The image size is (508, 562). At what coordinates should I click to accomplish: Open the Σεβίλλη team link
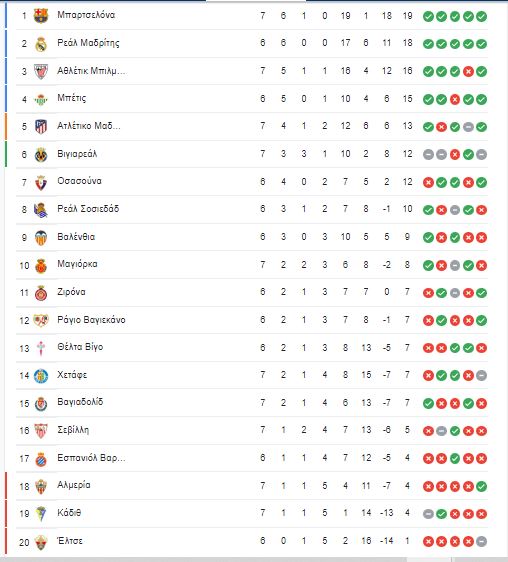point(73,430)
